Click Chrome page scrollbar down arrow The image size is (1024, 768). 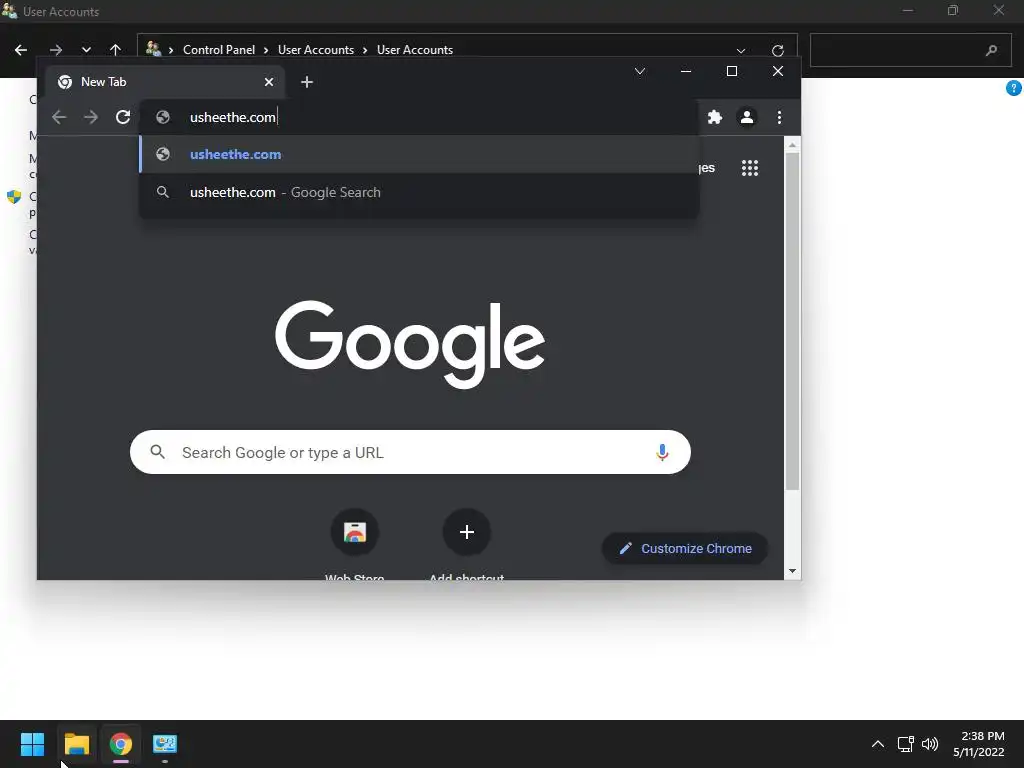[792, 571]
